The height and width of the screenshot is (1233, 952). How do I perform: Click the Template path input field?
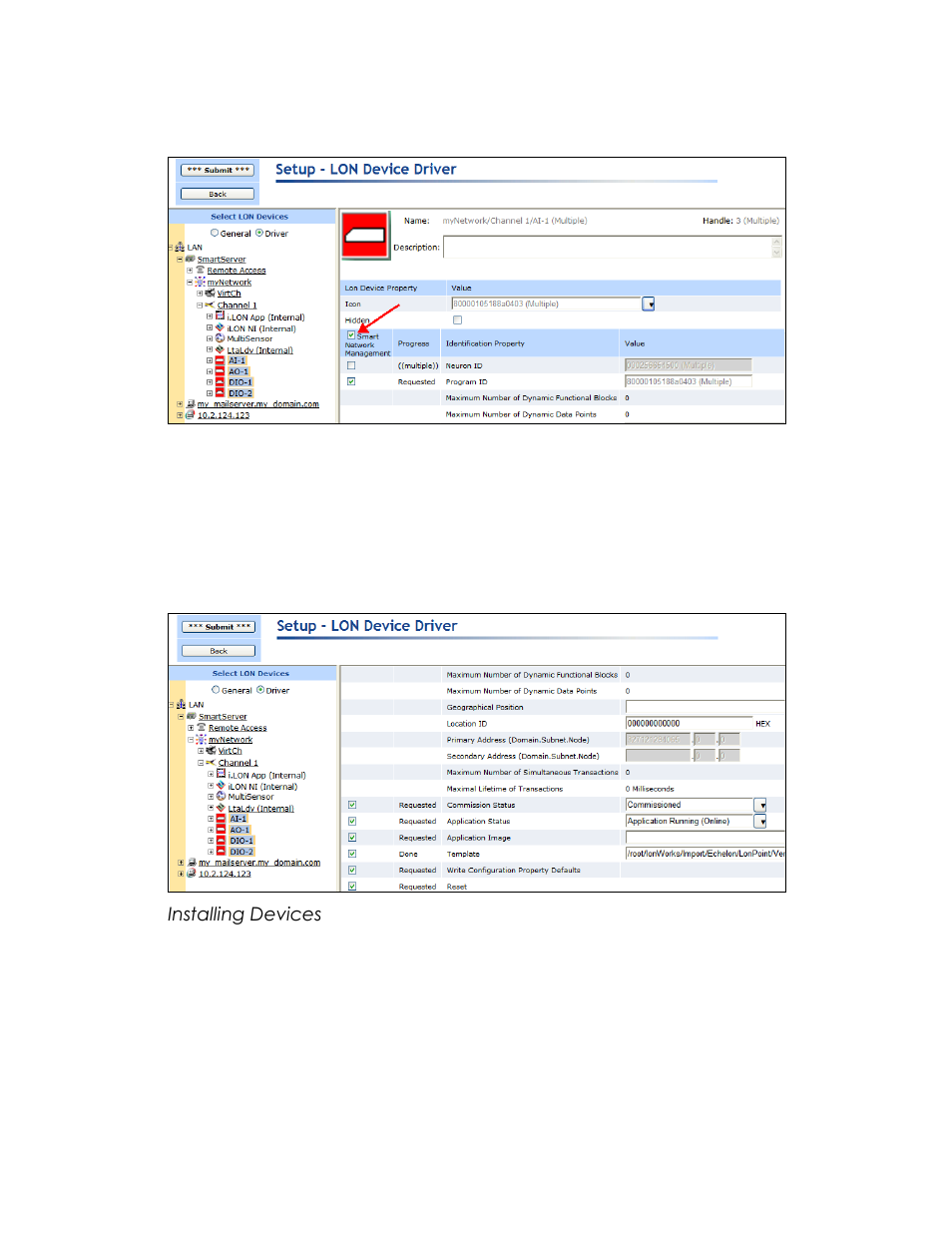(706, 854)
